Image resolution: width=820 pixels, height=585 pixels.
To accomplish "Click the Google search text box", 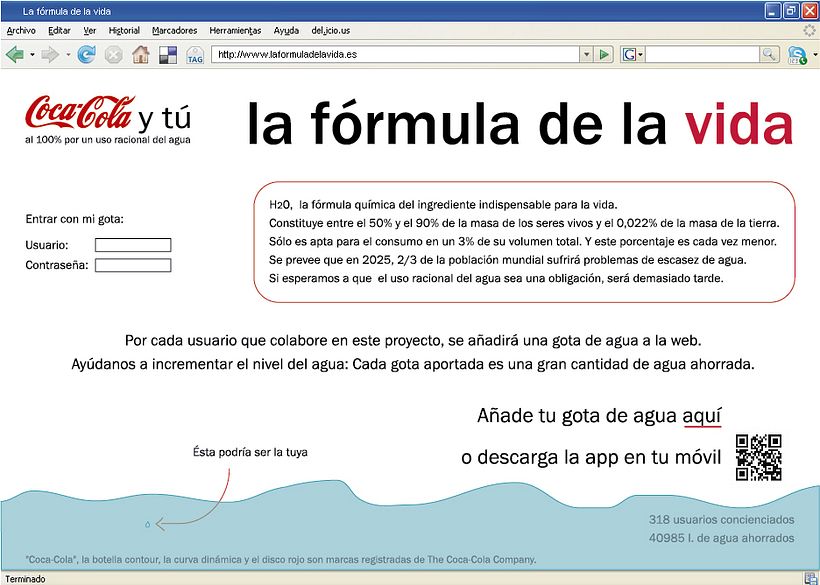I will [702, 54].
